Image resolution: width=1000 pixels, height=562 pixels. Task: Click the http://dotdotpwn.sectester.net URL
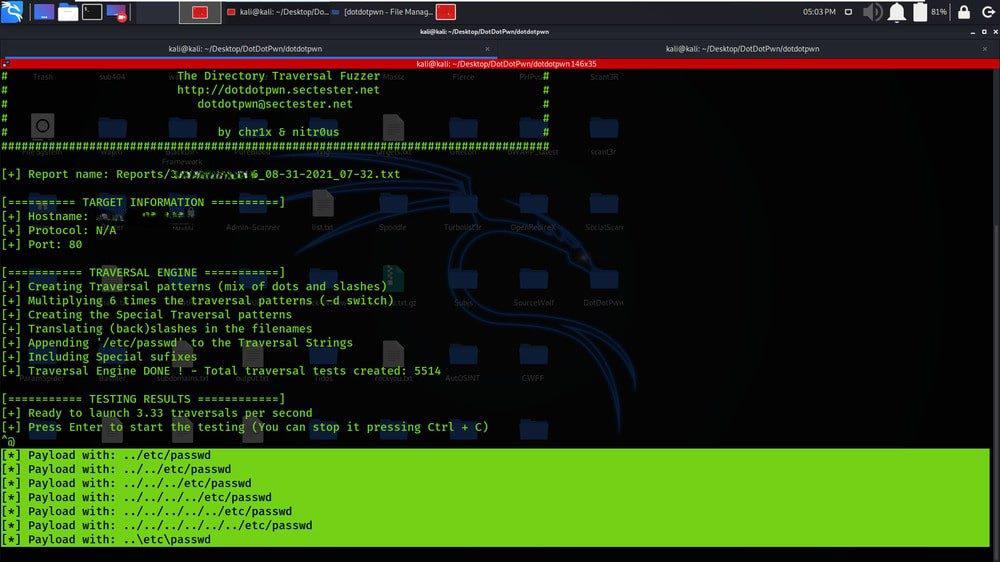pyautogui.click(x=278, y=90)
